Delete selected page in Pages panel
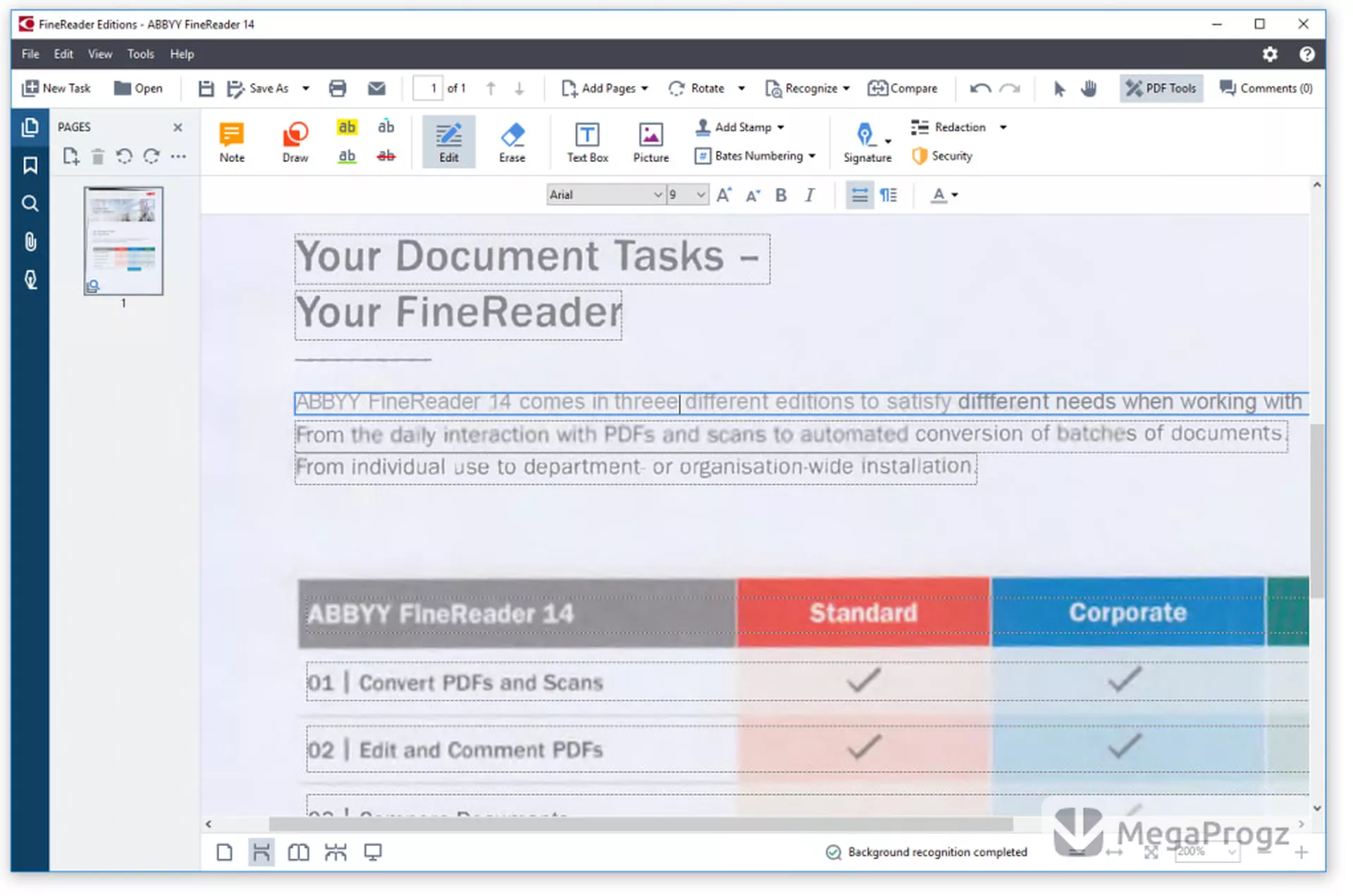1353x896 pixels. pos(98,156)
